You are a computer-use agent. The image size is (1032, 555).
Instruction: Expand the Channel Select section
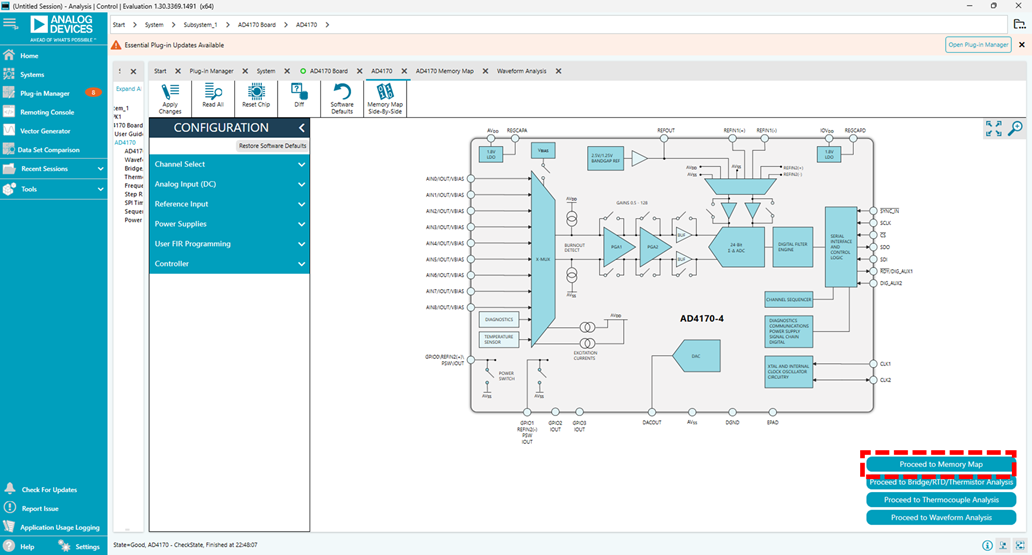(x=229, y=164)
